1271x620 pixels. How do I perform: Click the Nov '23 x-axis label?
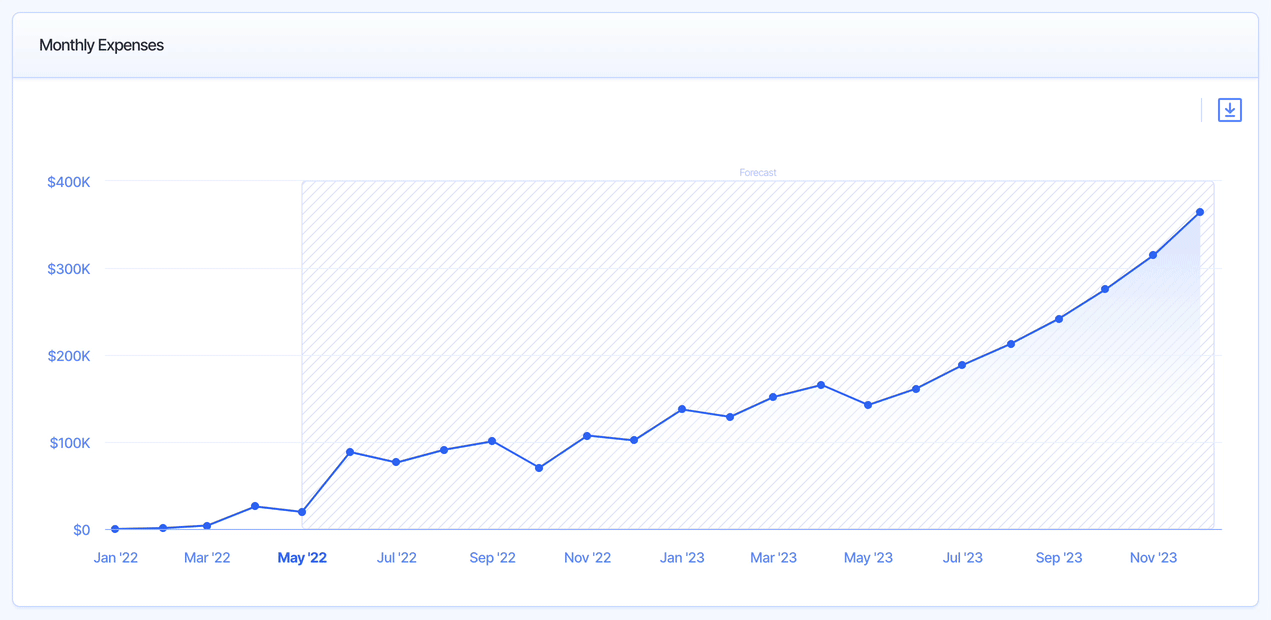point(1153,558)
